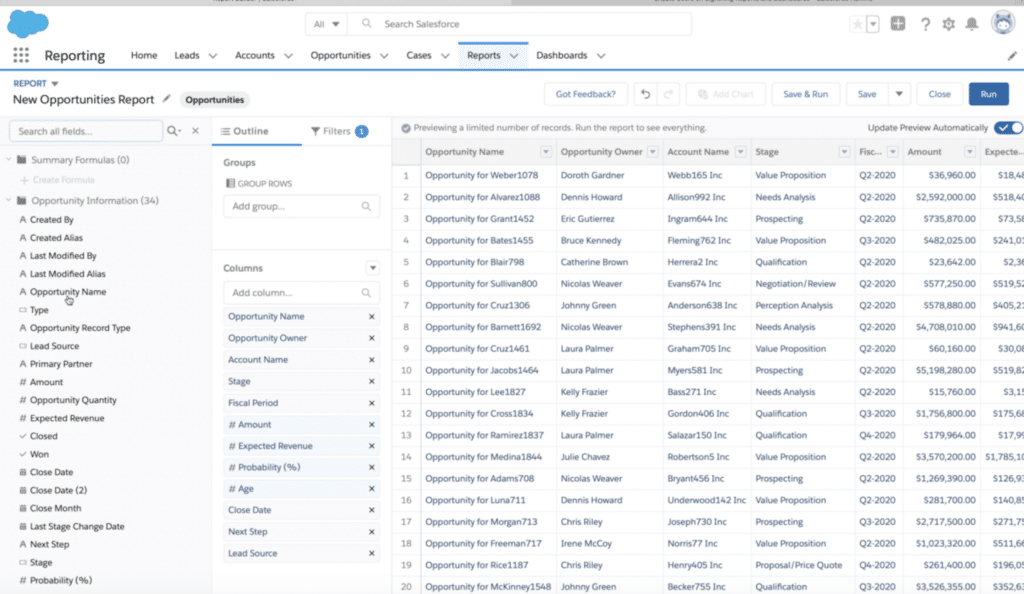The image size is (1024, 594).
Task: Click the Got Feedback? button
Action: pyautogui.click(x=586, y=94)
